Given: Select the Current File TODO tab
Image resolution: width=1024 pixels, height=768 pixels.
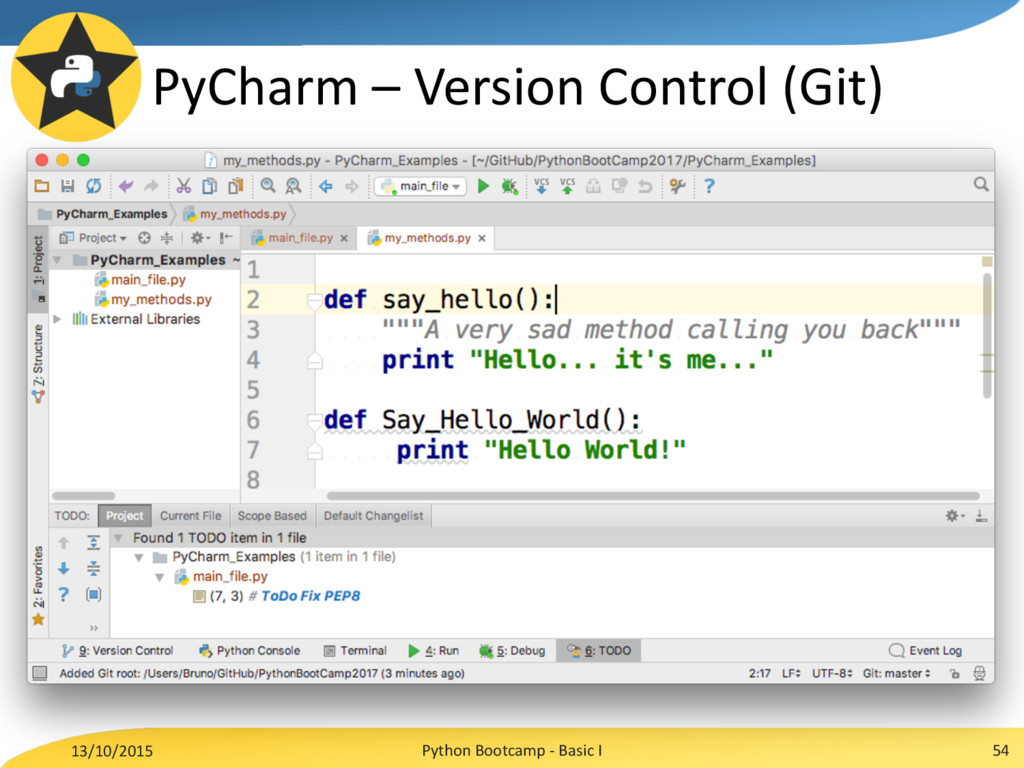Looking at the screenshot, I should 190,516.
